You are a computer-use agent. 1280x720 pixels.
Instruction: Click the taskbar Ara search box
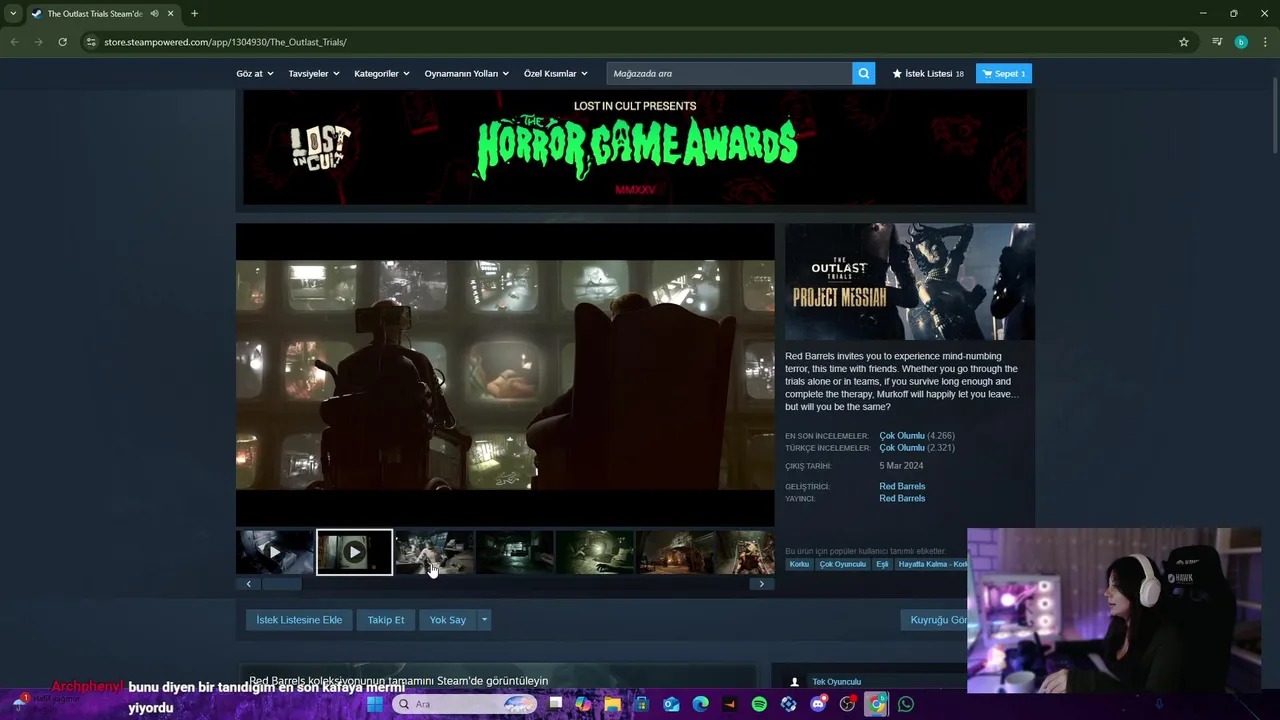463,704
